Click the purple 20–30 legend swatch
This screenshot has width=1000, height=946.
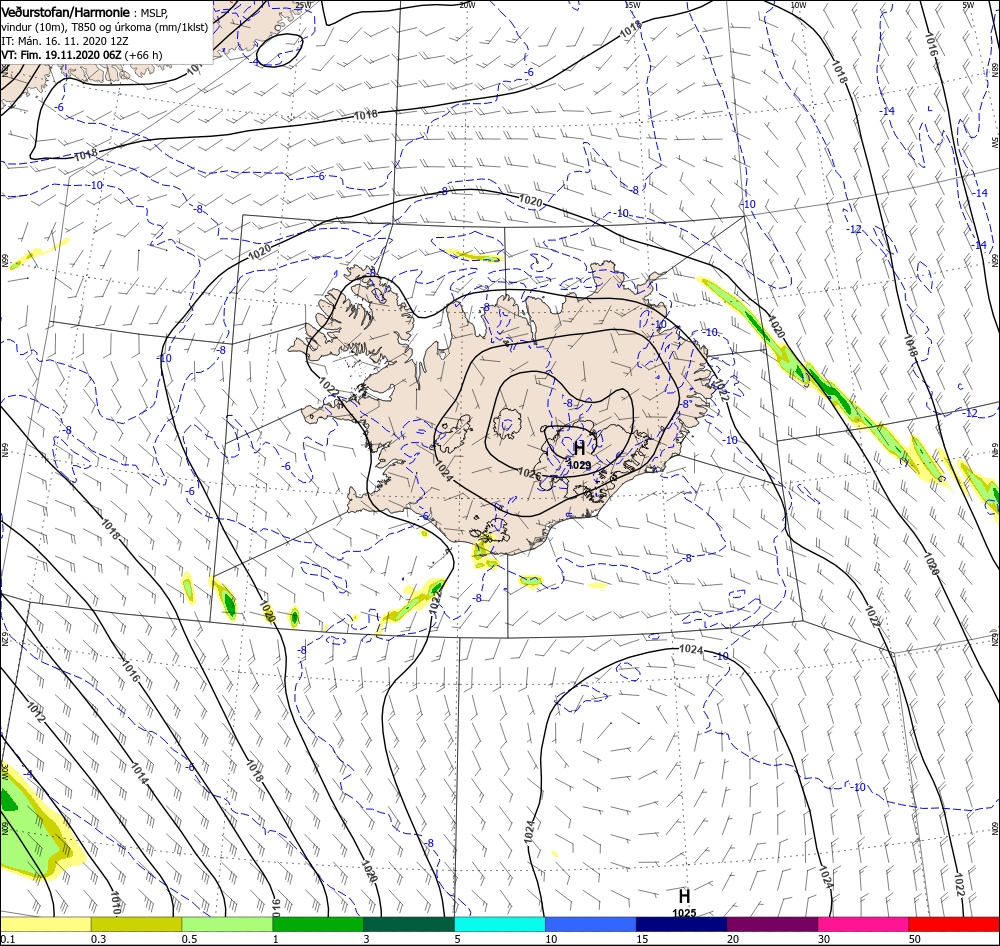point(772,924)
